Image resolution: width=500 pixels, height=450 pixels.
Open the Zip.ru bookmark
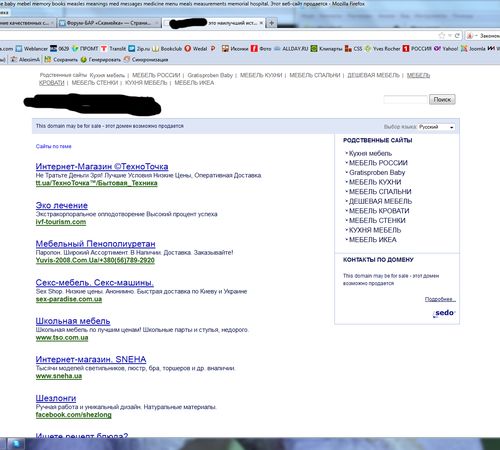139,49
